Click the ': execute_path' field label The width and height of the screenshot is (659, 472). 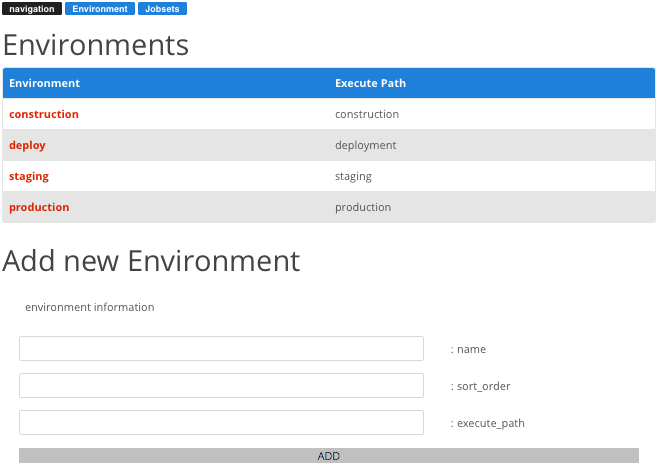488,423
